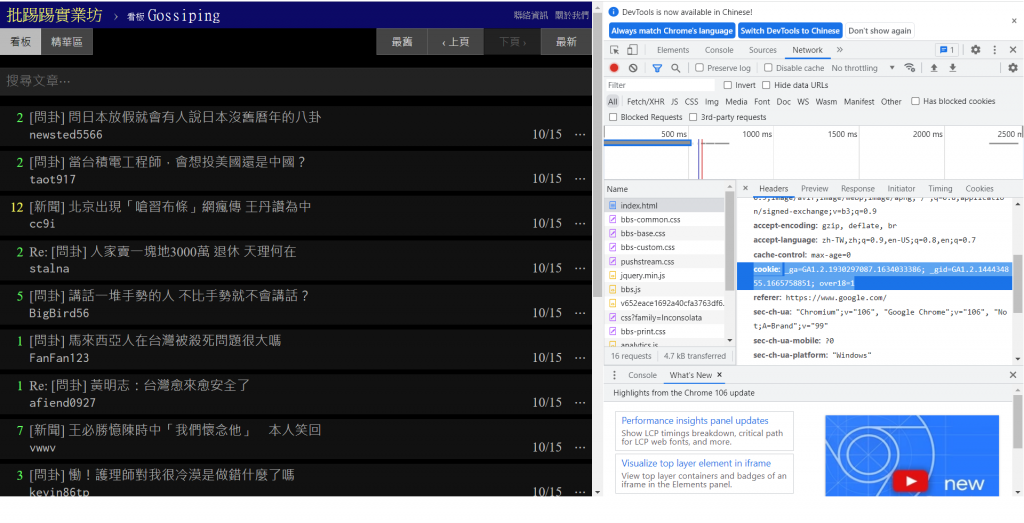
Task: Open the Response tab of request
Action: point(857,189)
